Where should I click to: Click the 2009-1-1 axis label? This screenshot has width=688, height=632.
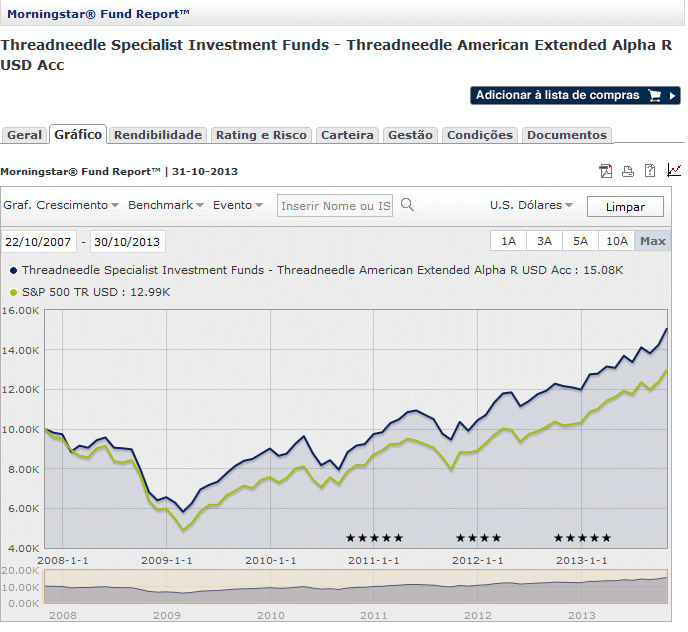click(167, 560)
